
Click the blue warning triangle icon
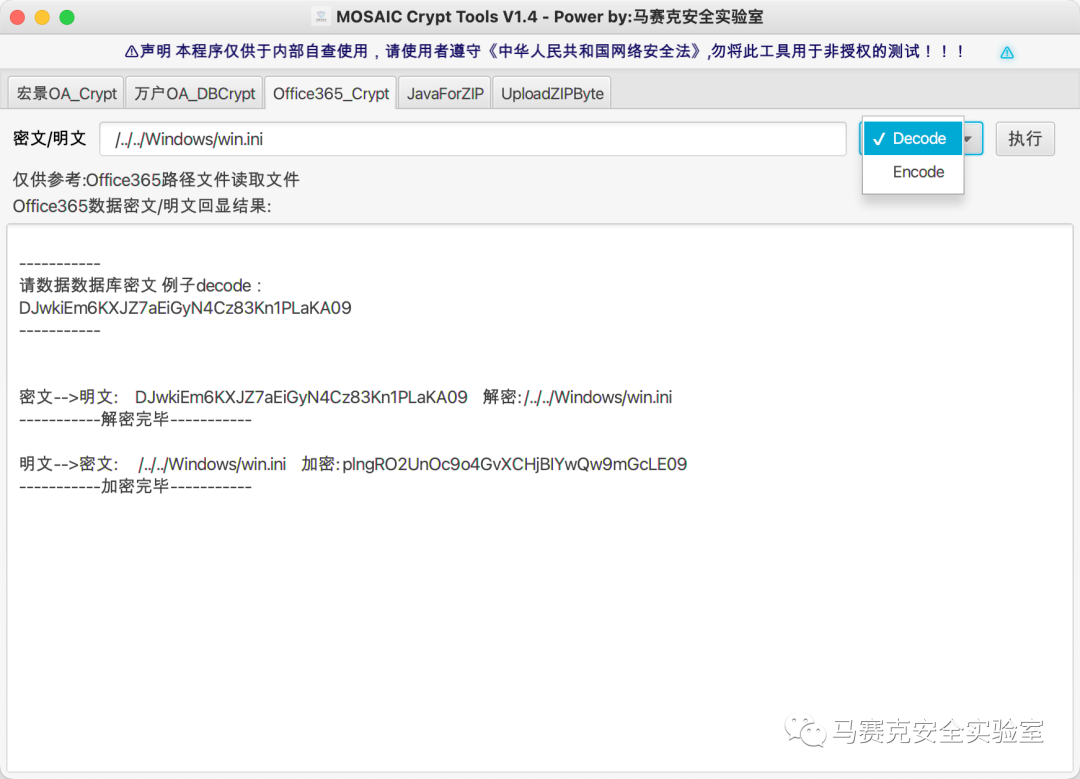click(x=1007, y=52)
